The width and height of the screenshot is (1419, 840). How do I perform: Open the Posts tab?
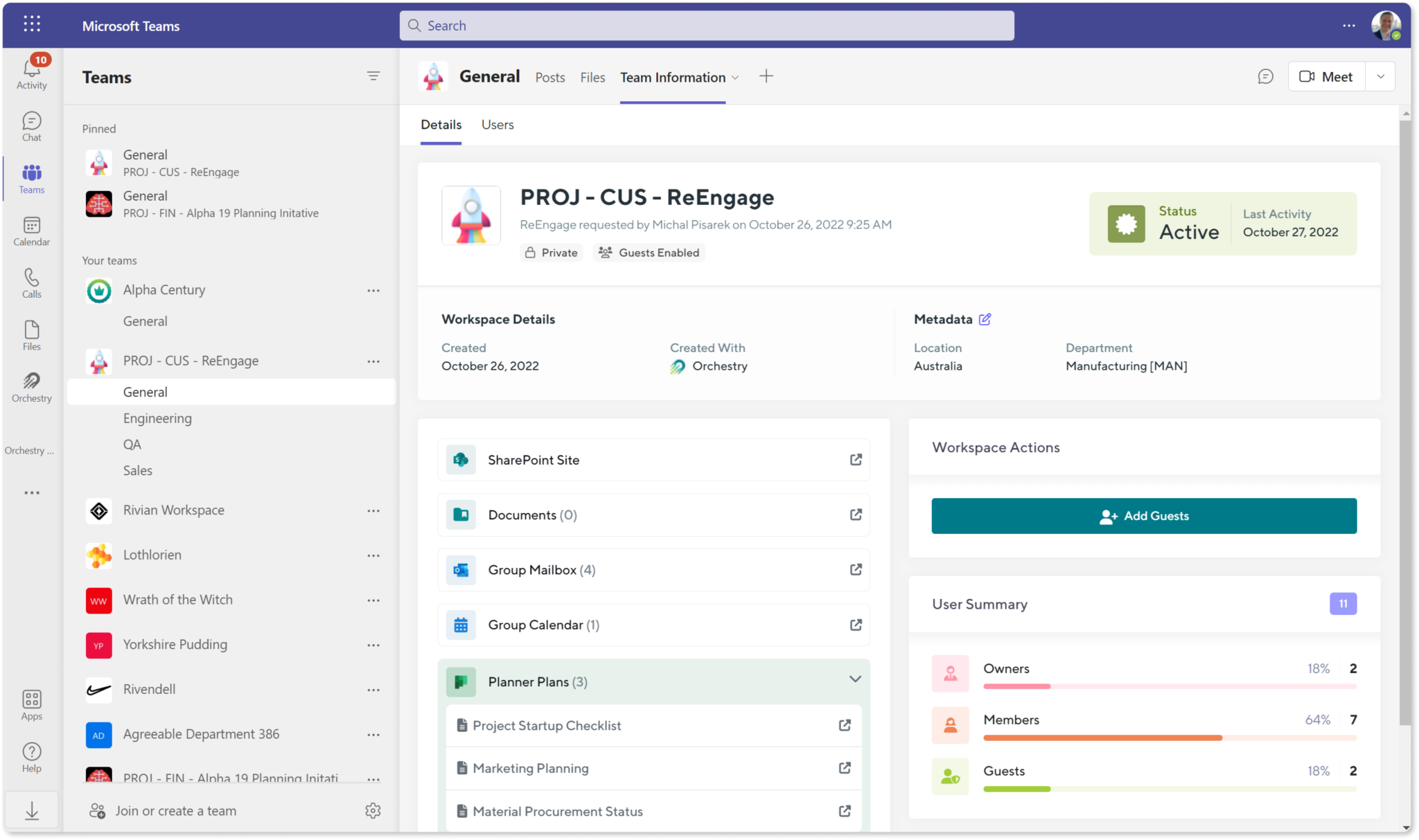[x=549, y=77]
